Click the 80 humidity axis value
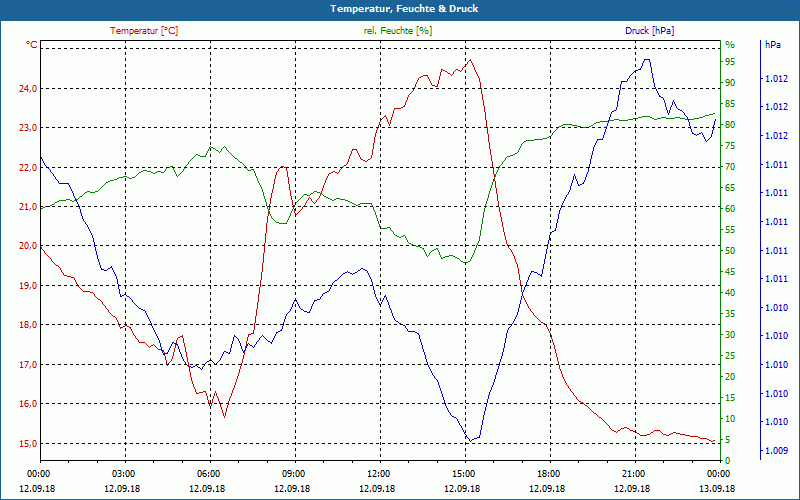This screenshot has height=500, width=800. [x=730, y=125]
